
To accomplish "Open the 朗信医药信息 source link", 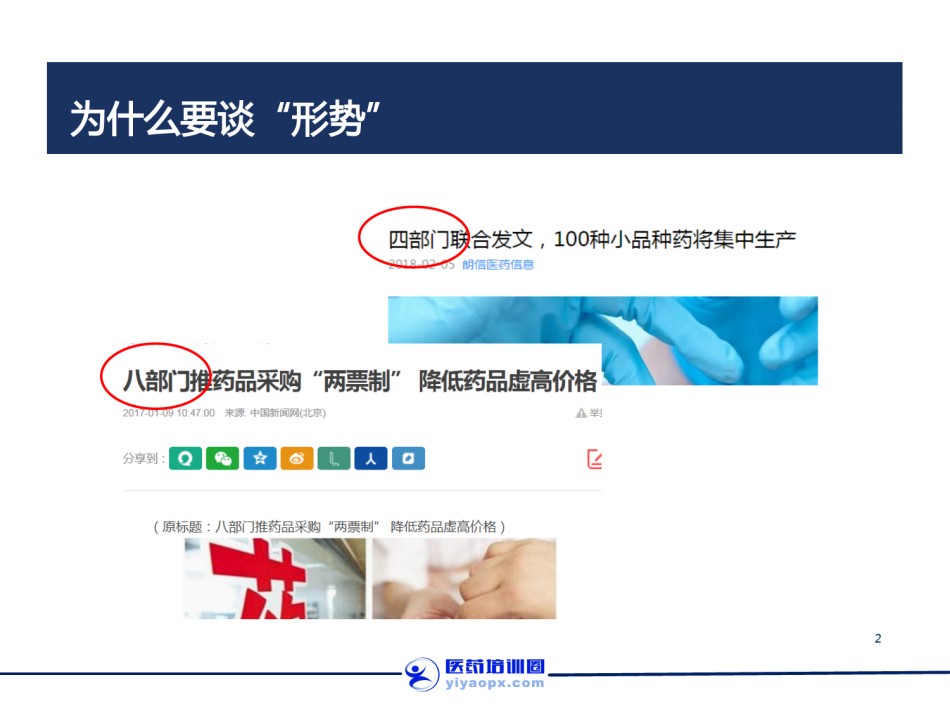I will pyautogui.click(x=498, y=265).
